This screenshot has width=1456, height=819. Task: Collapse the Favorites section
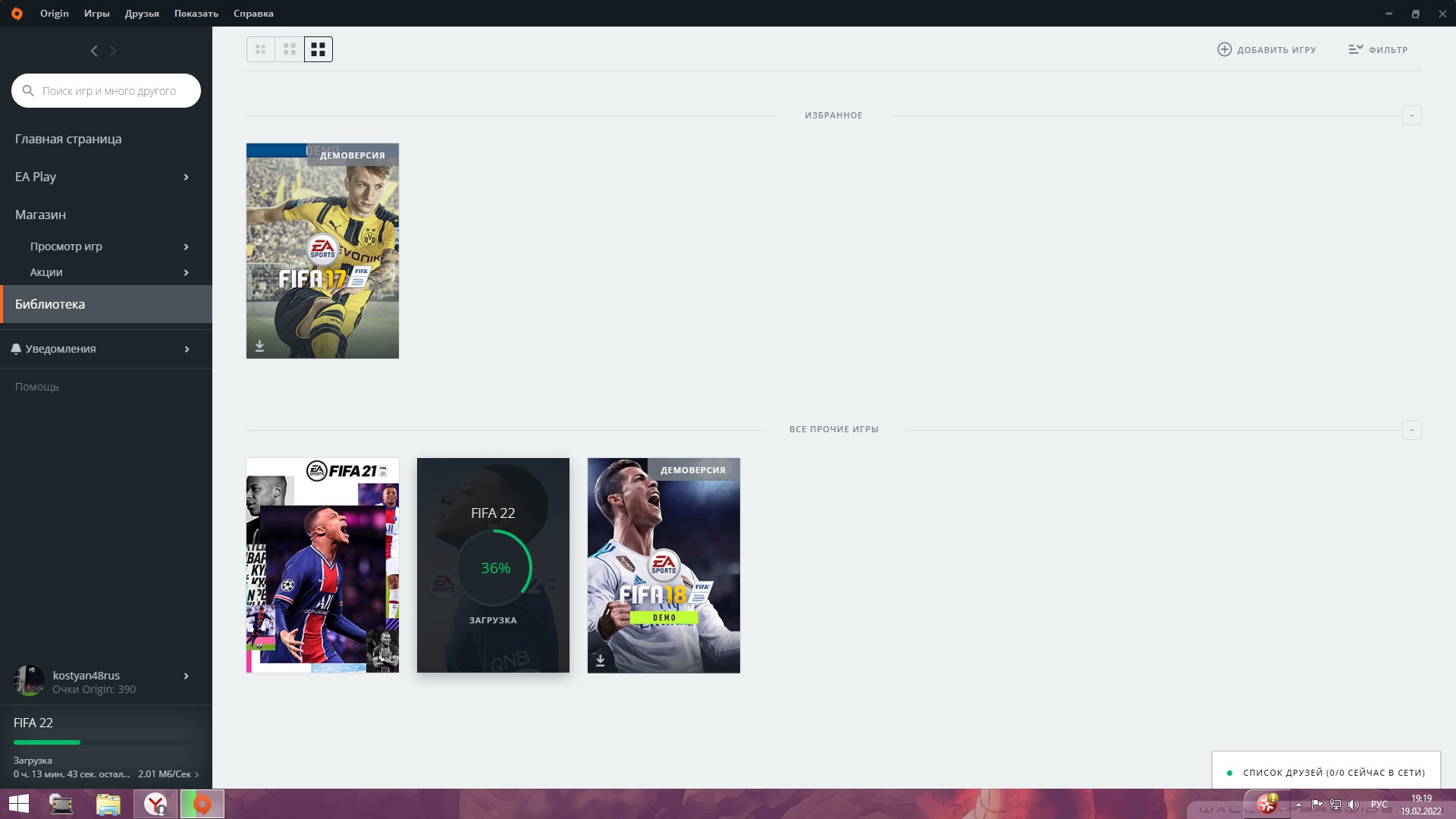coord(1411,115)
